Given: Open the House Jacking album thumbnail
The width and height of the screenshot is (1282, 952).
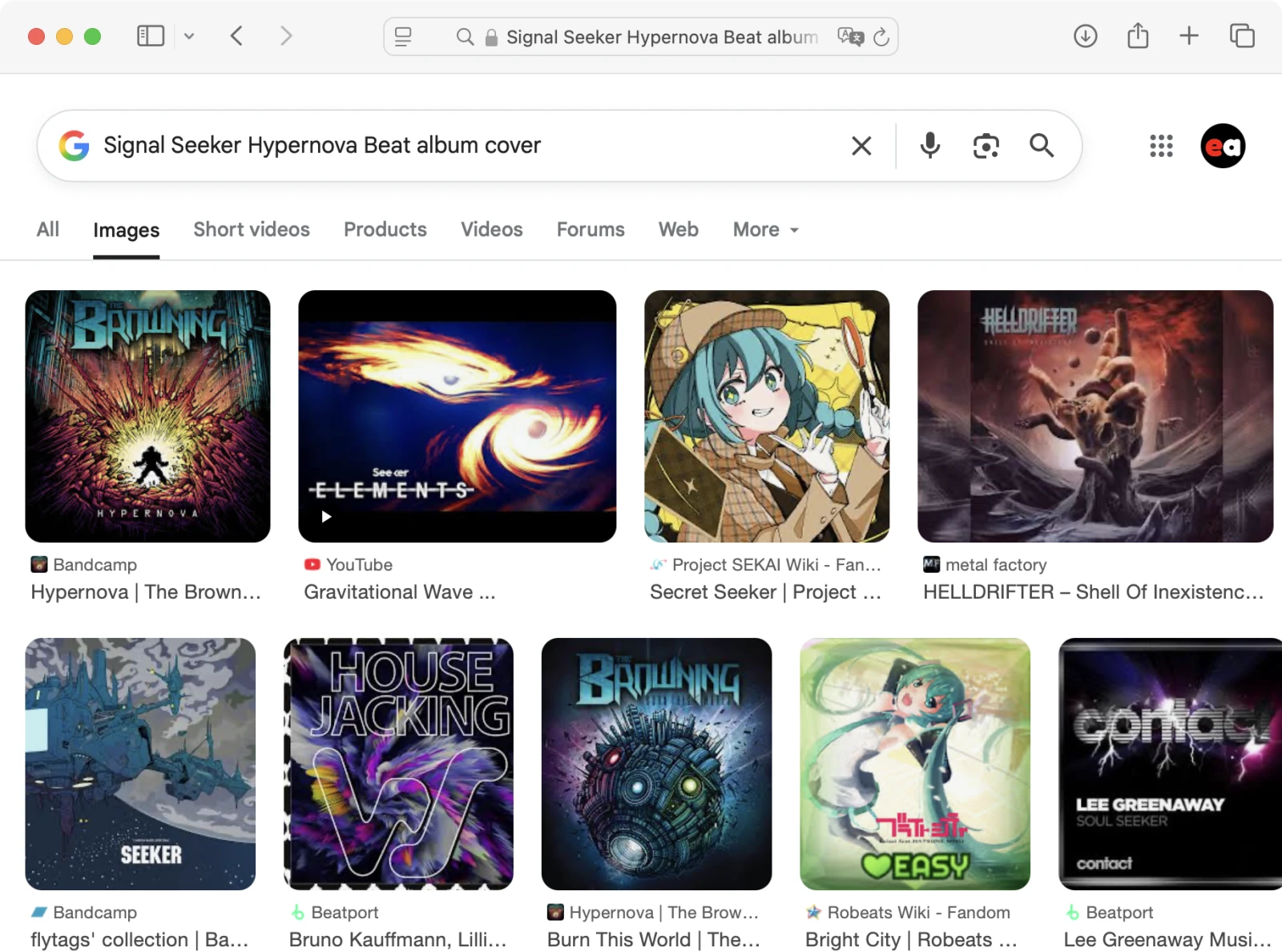Looking at the screenshot, I should [x=398, y=764].
